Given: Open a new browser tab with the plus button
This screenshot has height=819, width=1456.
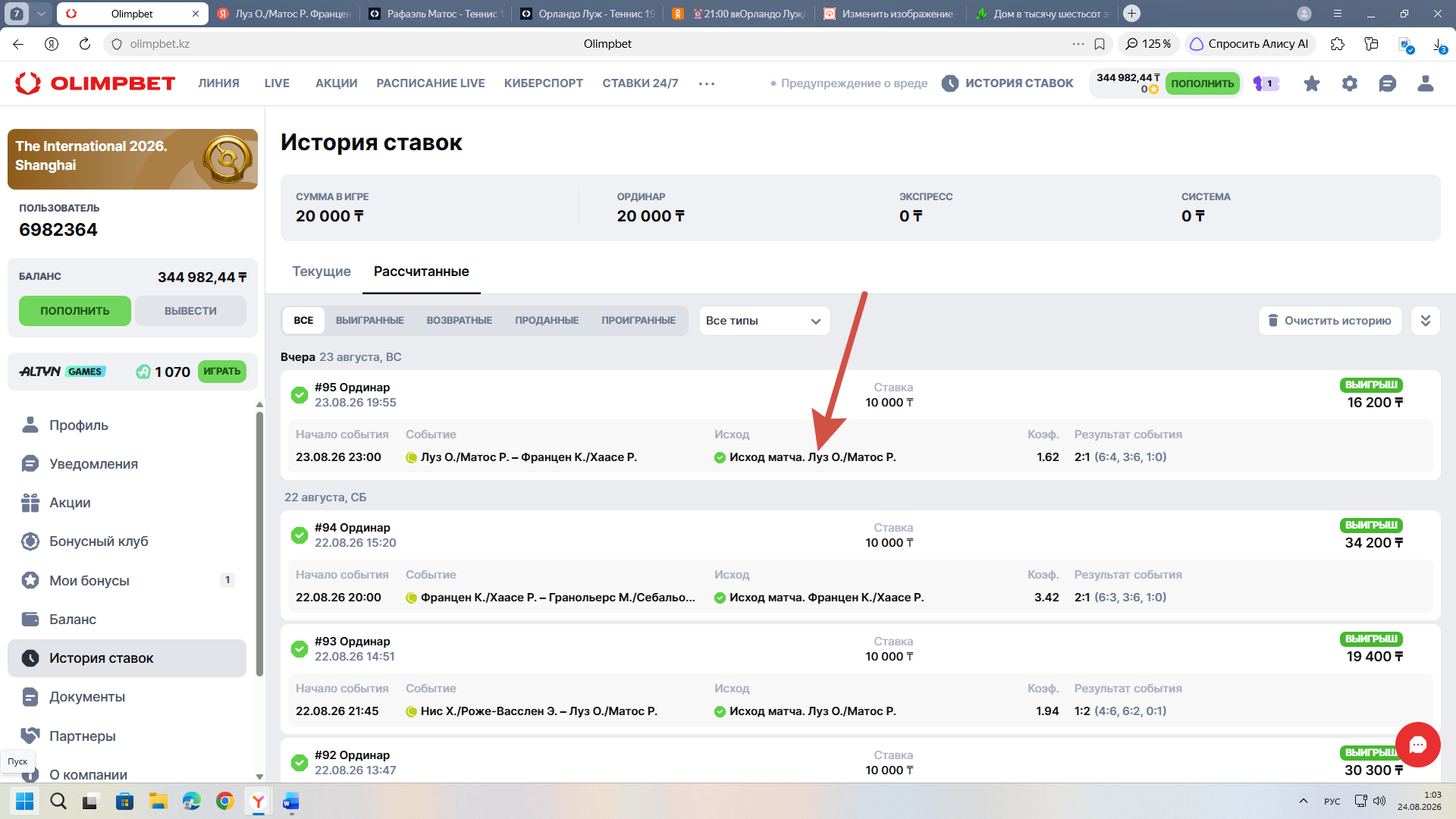Looking at the screenshot, I should click(1131, 14).
